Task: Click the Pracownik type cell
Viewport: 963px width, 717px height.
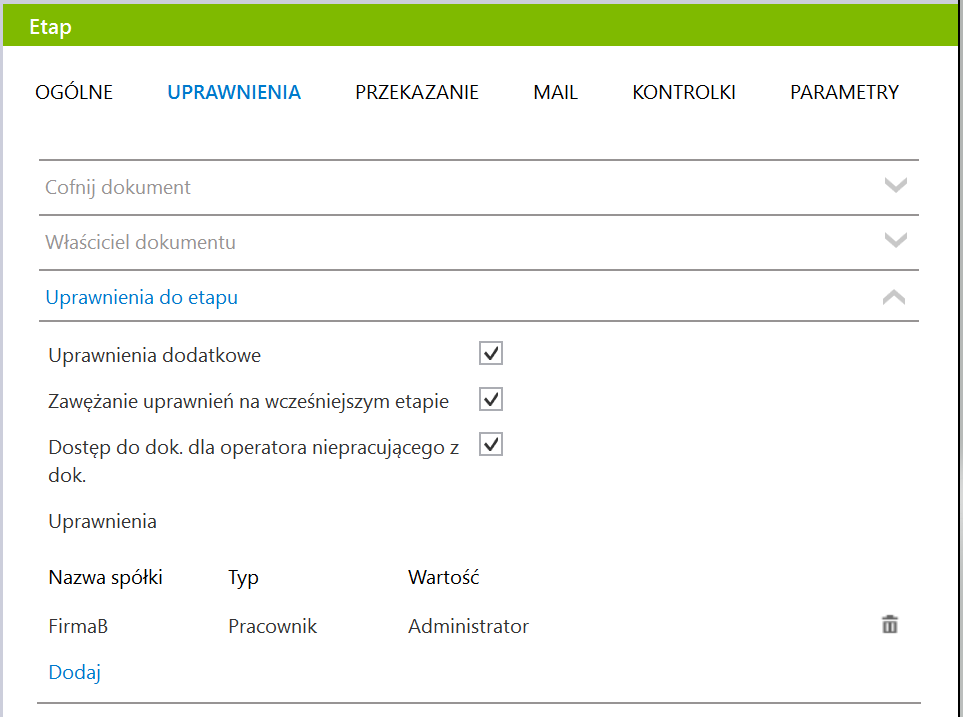Action: pos(272,626)
